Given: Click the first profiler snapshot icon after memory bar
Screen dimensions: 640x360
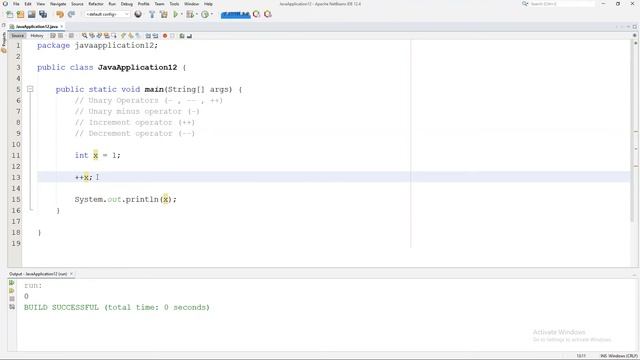Looking at the screenshot, I should click(256, 14).
